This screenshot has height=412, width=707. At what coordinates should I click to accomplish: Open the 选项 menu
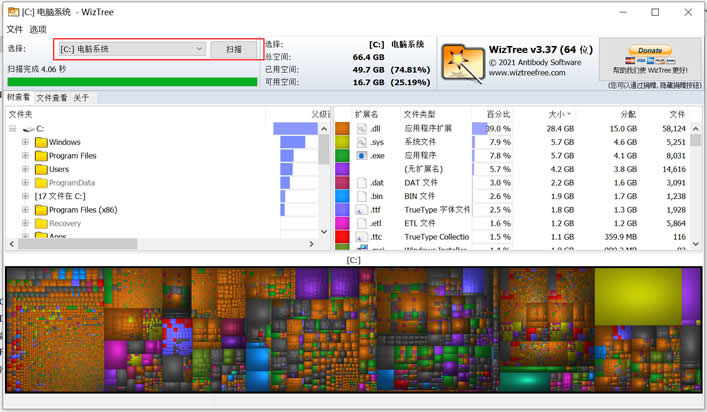pos(38,30)
